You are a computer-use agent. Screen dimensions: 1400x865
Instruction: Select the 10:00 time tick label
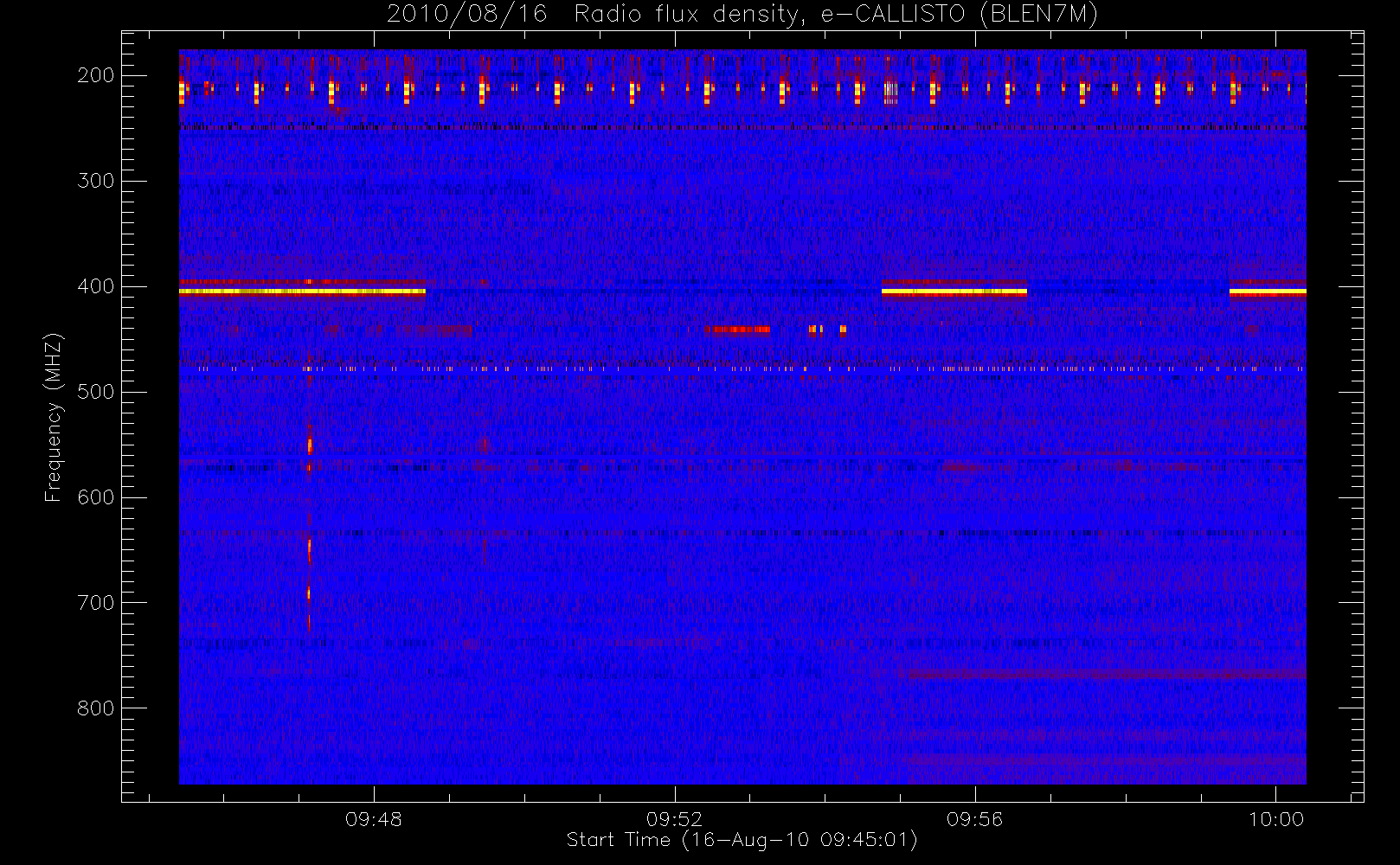pos(1275,819)
